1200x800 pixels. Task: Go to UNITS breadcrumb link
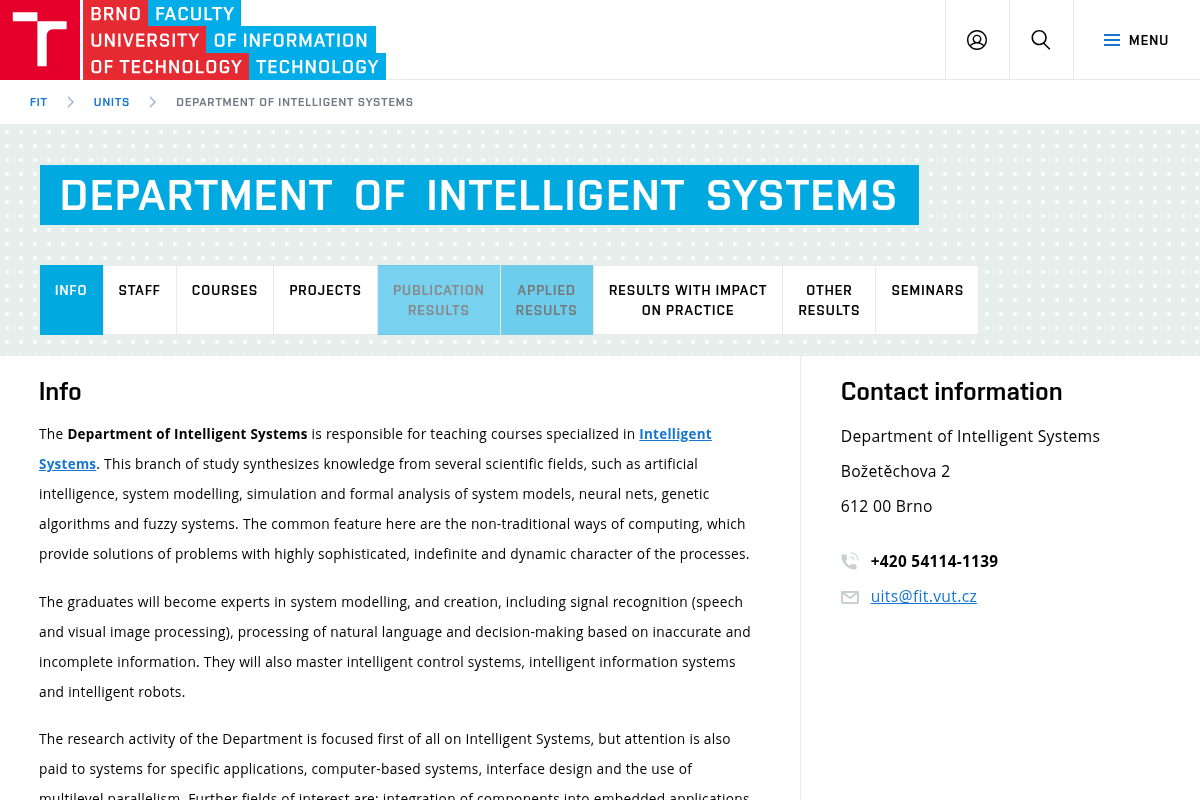(x=111, y=102)
